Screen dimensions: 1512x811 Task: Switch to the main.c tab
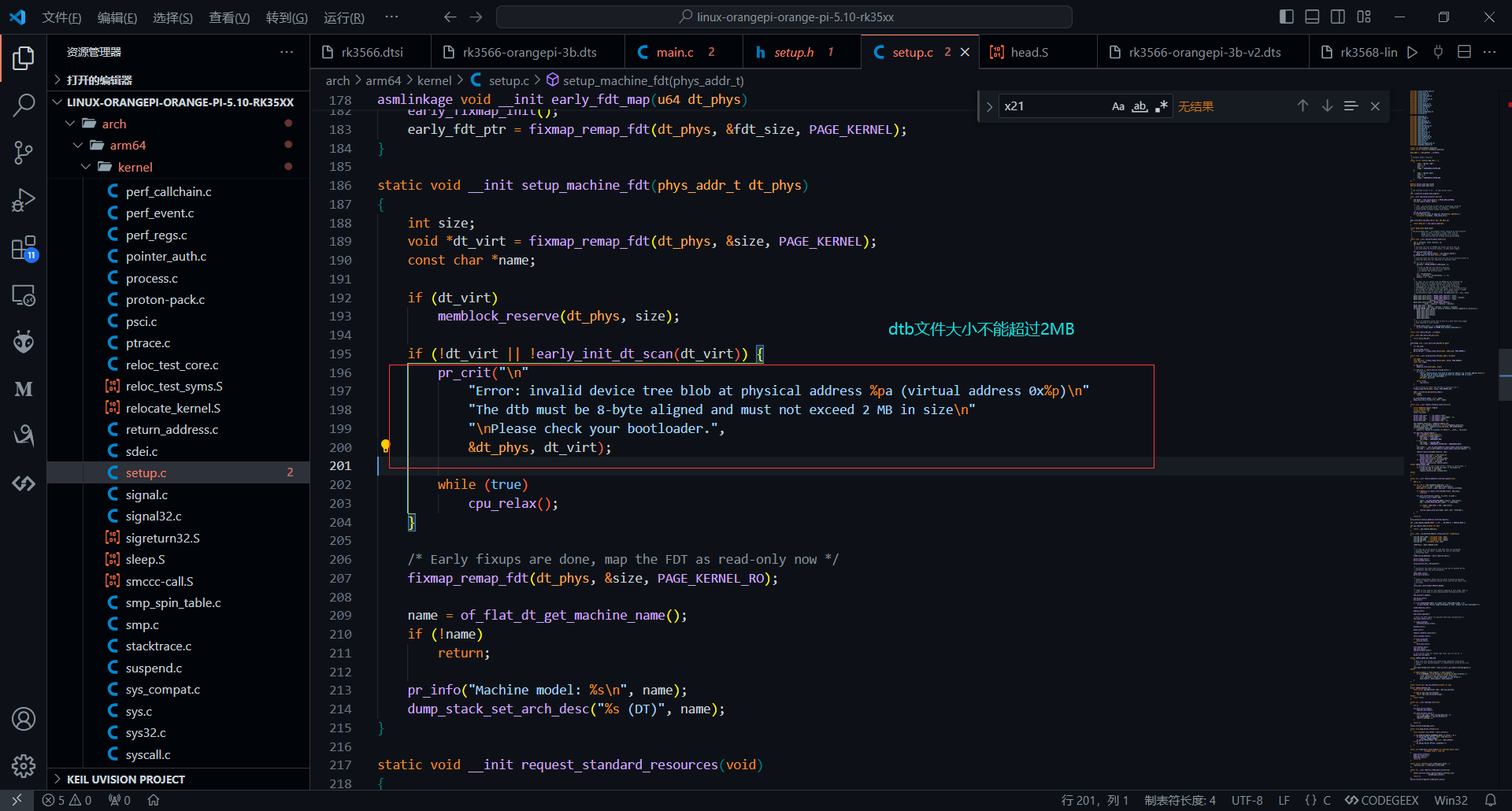pyautogui.click(x=684, y=52)
